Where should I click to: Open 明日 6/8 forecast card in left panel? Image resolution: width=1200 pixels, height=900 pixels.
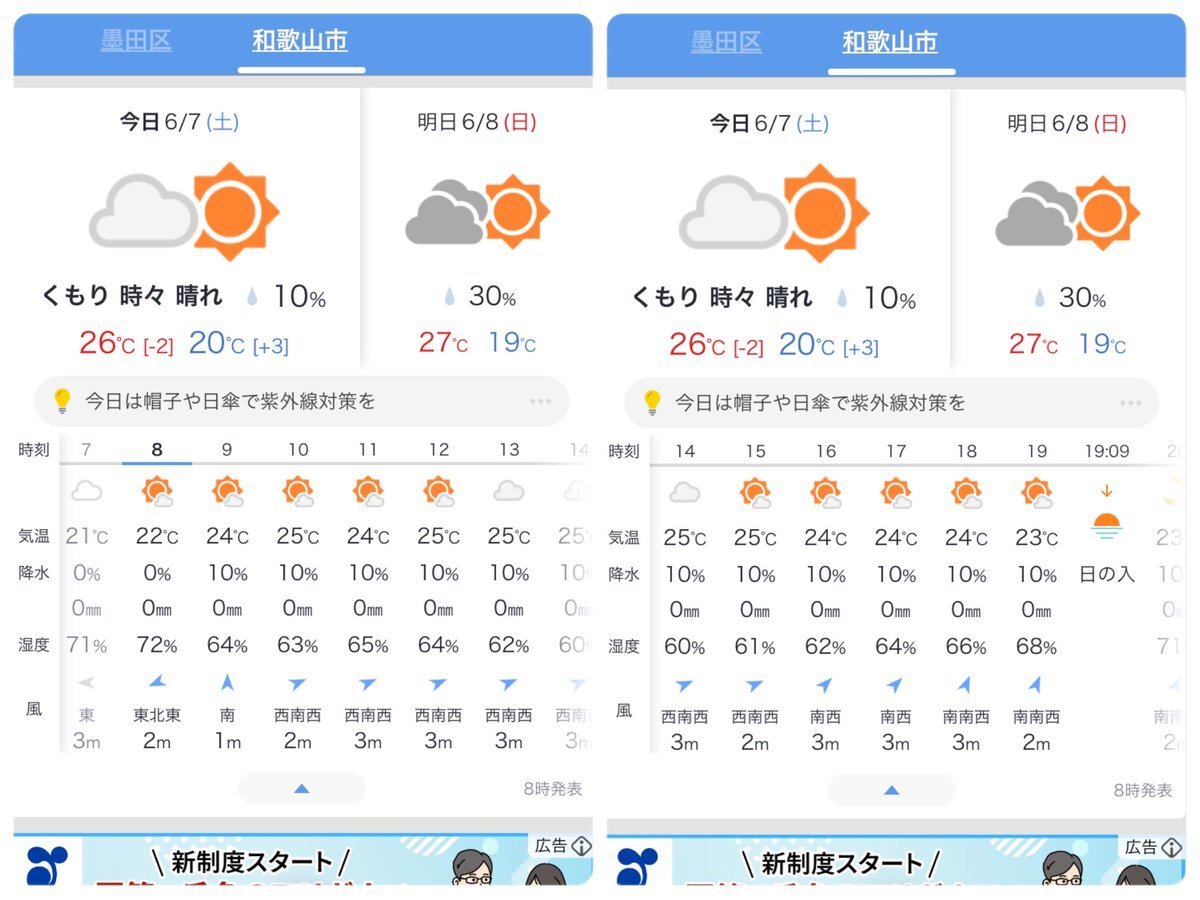[477, 230]
